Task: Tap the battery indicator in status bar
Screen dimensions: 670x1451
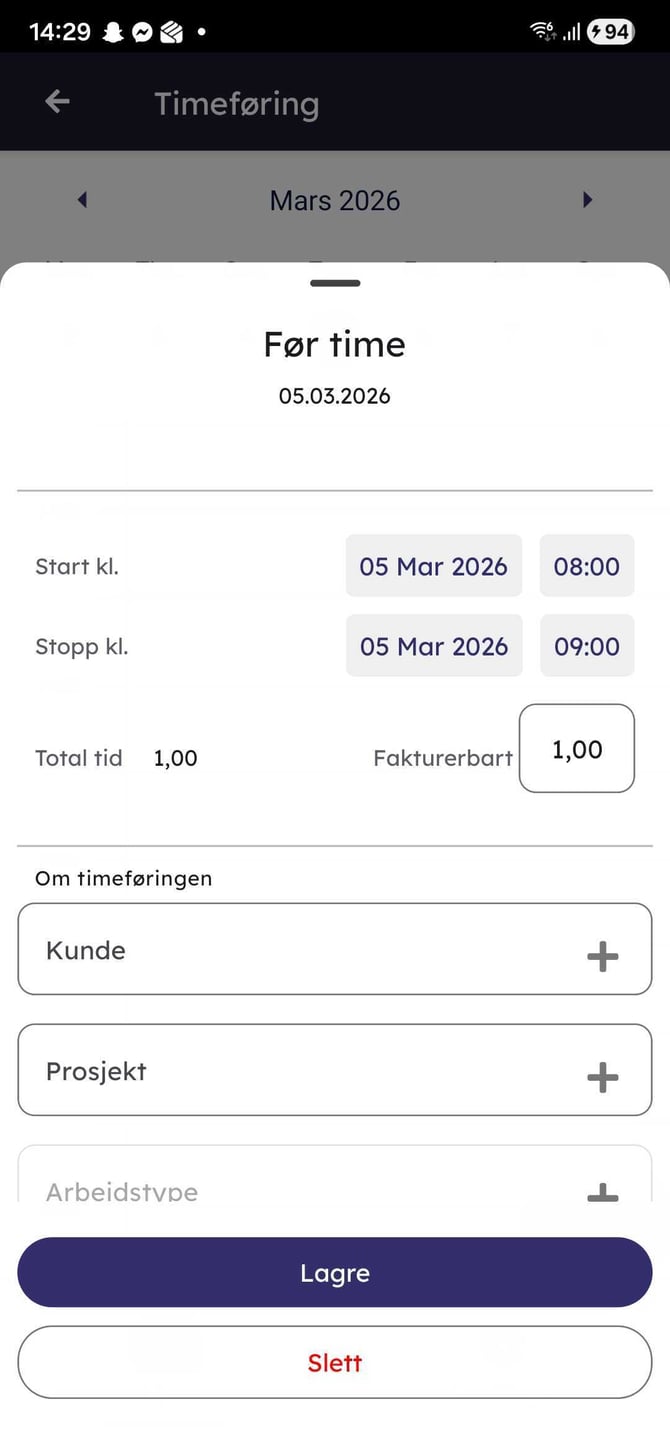Action: (609, 32)
